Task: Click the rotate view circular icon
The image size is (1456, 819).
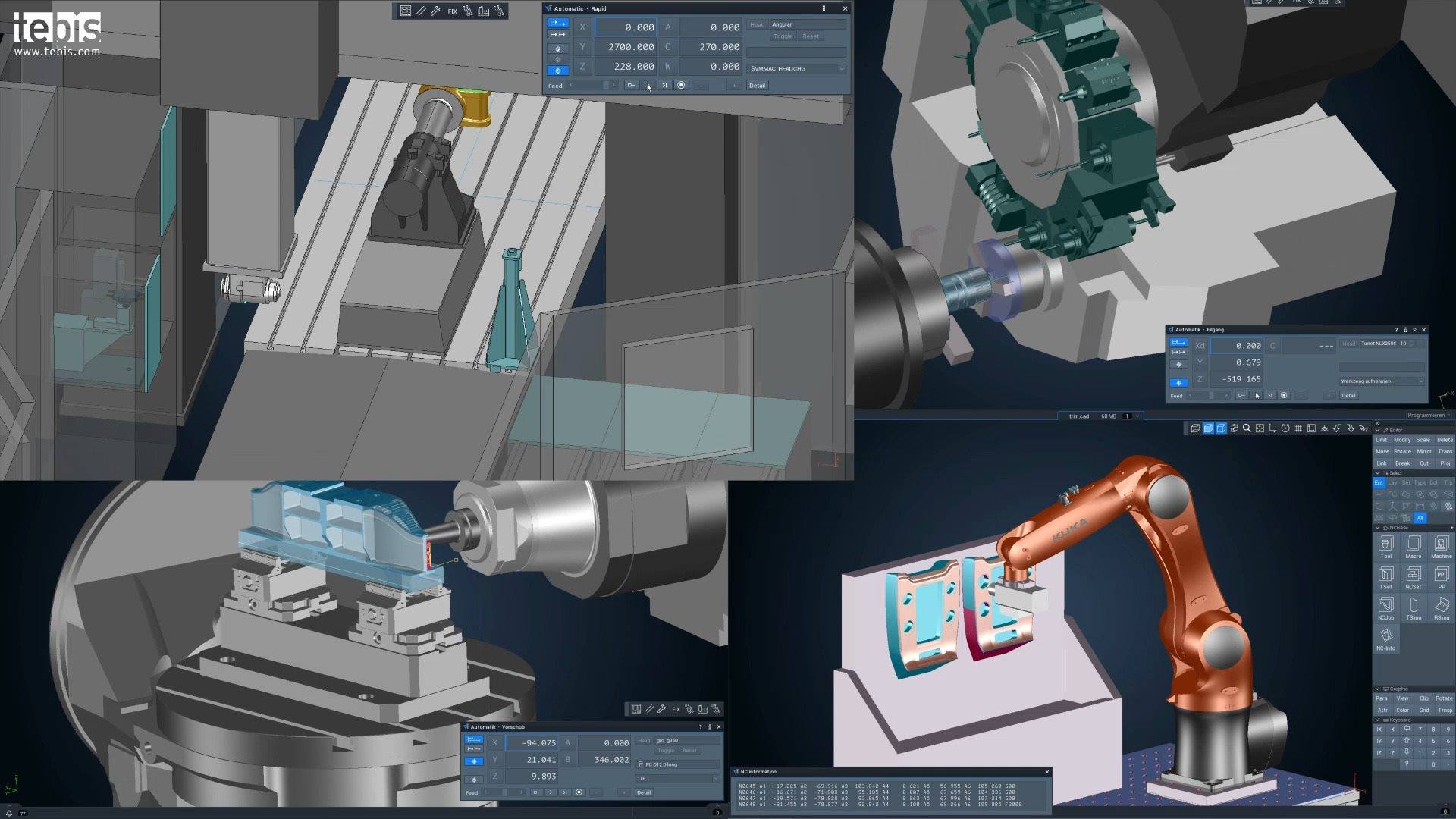Action: point(1285,428)
